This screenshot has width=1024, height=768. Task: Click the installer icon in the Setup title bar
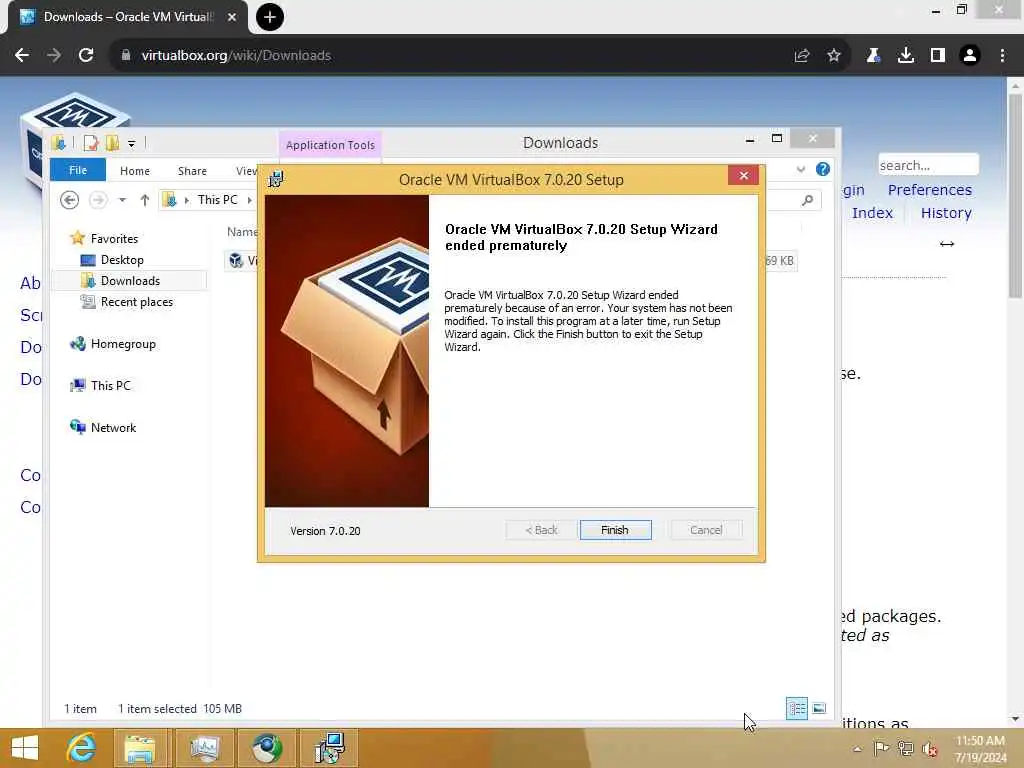click(x=276, y=179)
